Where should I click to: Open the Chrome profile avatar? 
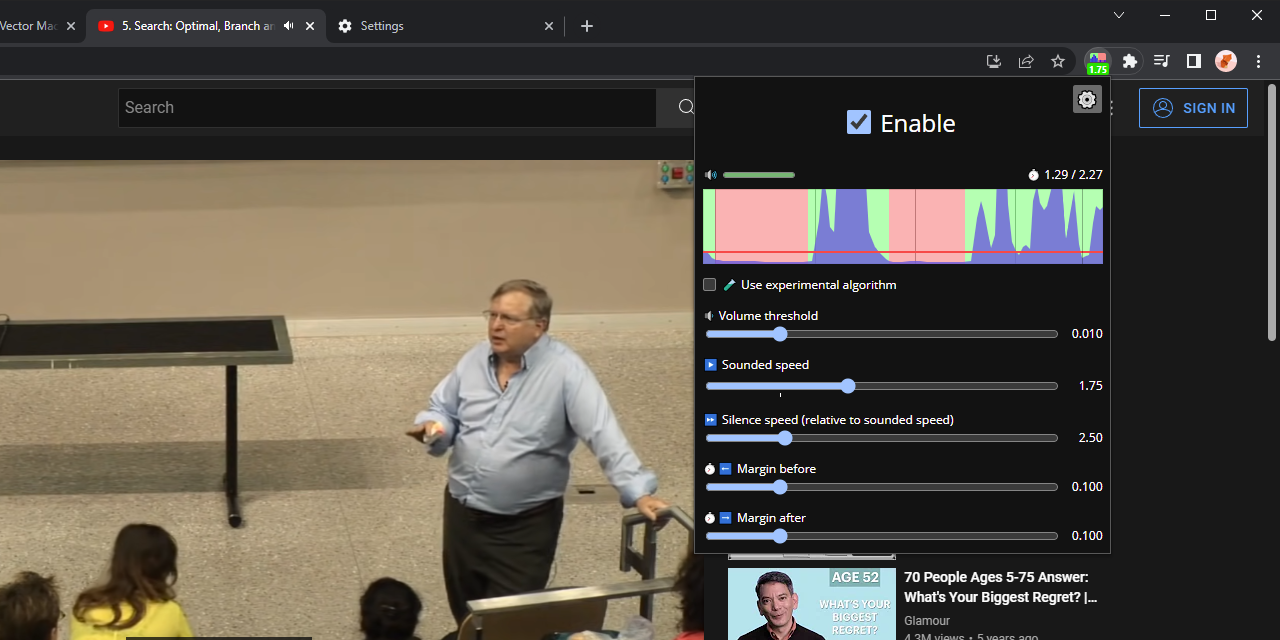click(1226, 61)
